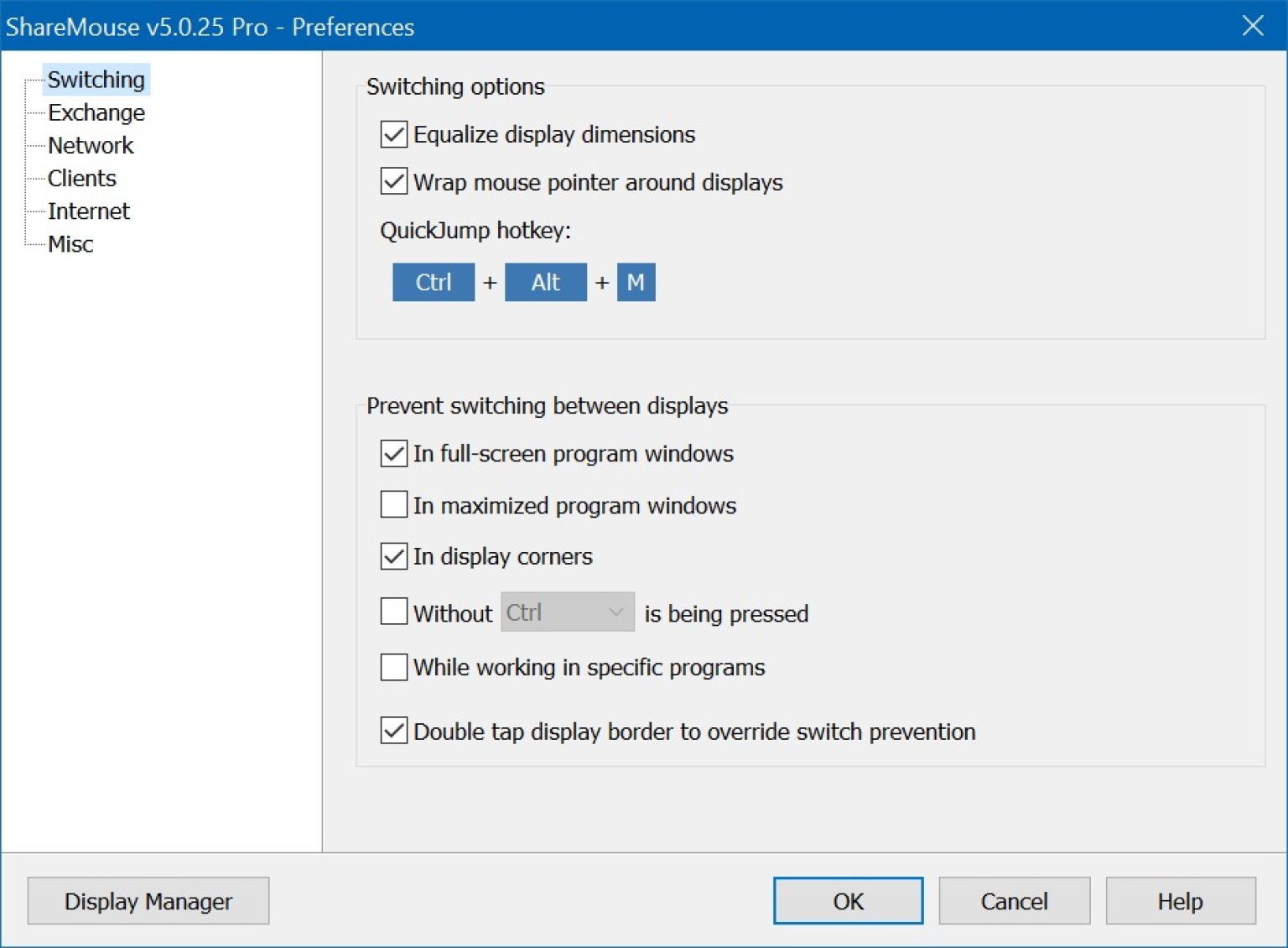Select the Exchange settings category
This screenshot has height=948, width=1288.
[96, 112]
